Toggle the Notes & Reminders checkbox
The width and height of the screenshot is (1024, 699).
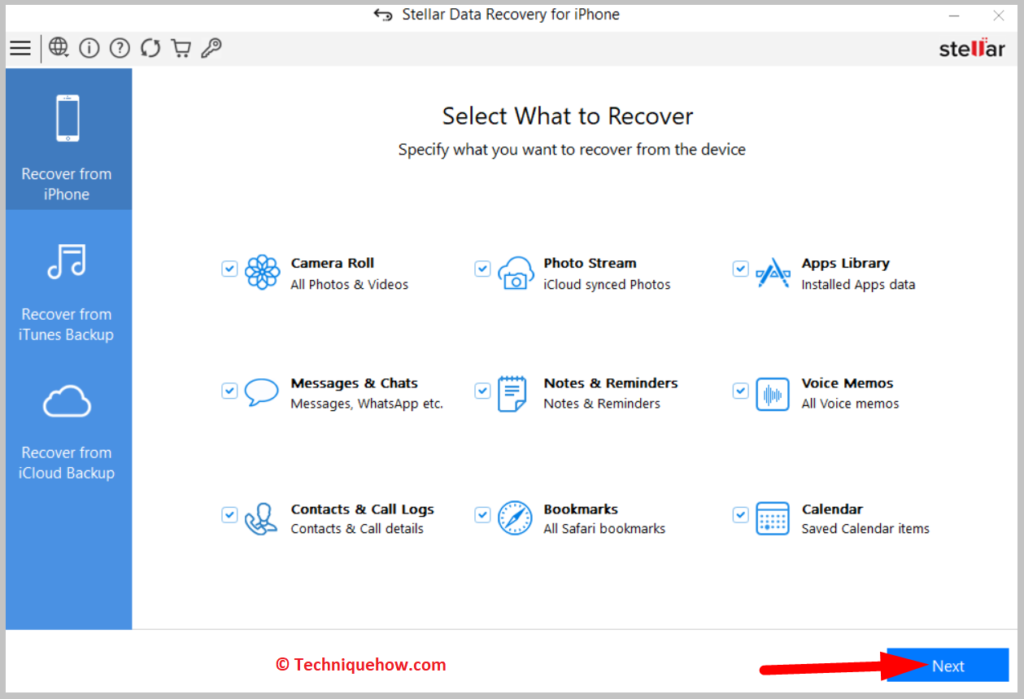483,391
